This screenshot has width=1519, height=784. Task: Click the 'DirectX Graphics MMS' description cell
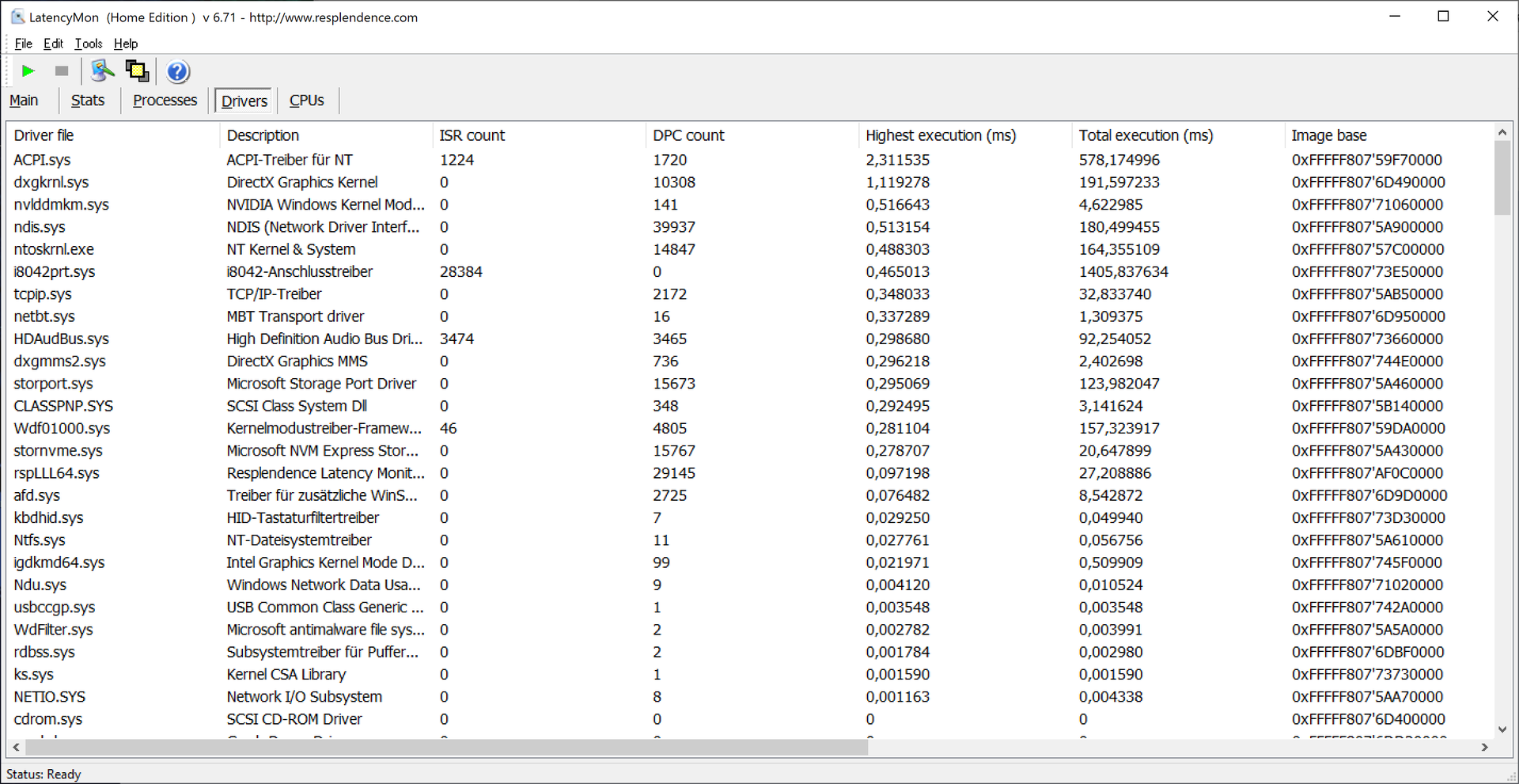[x=297, y=361]
